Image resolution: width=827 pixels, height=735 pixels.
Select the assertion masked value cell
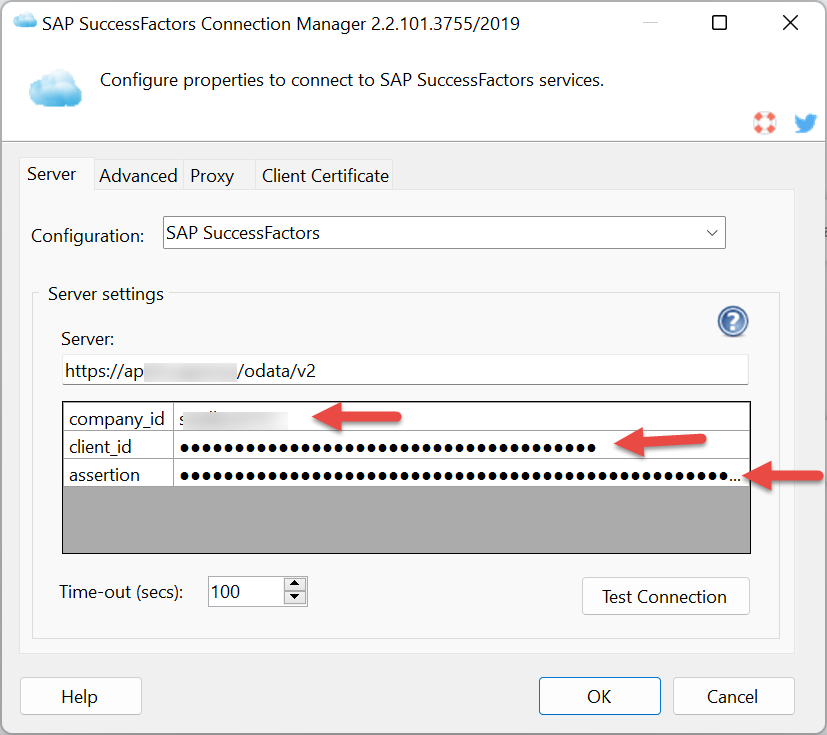(461, 474)
